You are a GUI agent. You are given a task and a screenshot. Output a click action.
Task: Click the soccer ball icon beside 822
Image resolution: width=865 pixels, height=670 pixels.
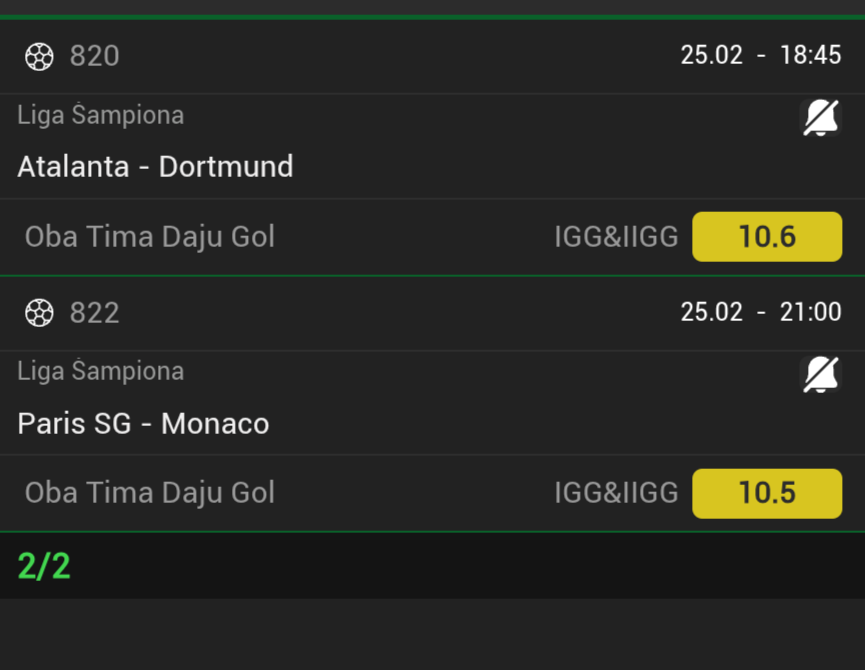(39, 313)
